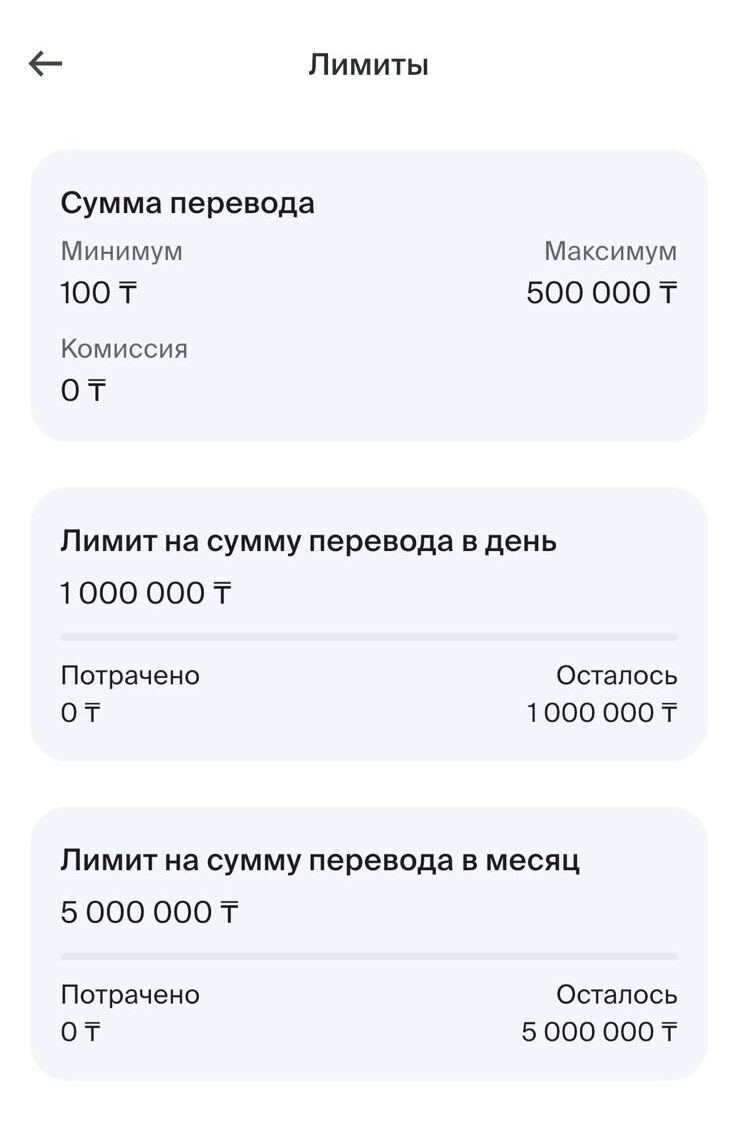Click the monthly limit progress bar
This screenshot has height=1124, width=738.
368,956
